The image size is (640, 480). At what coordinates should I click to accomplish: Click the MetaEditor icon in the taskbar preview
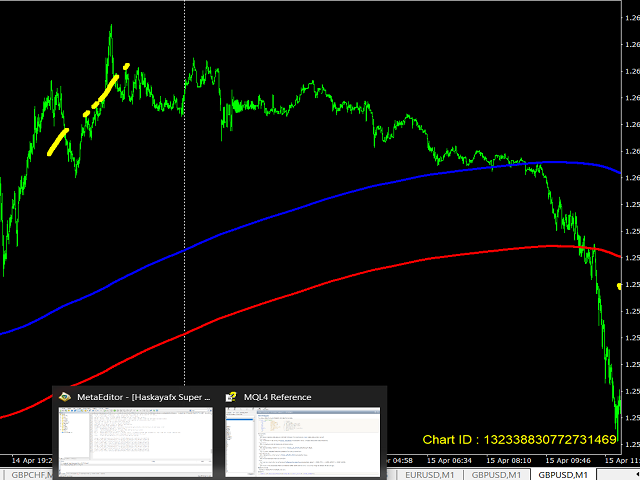pyautogui.click(x=65, y=397)
